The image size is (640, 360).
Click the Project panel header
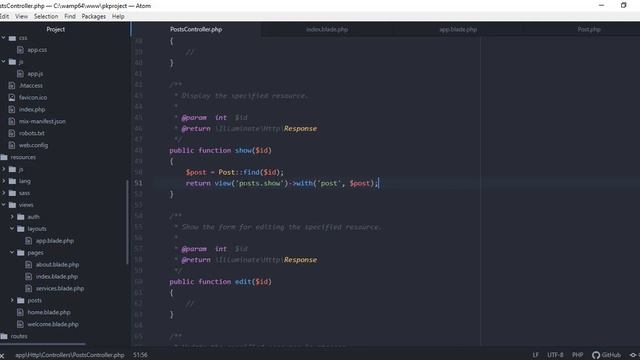[x=56, y=29]
